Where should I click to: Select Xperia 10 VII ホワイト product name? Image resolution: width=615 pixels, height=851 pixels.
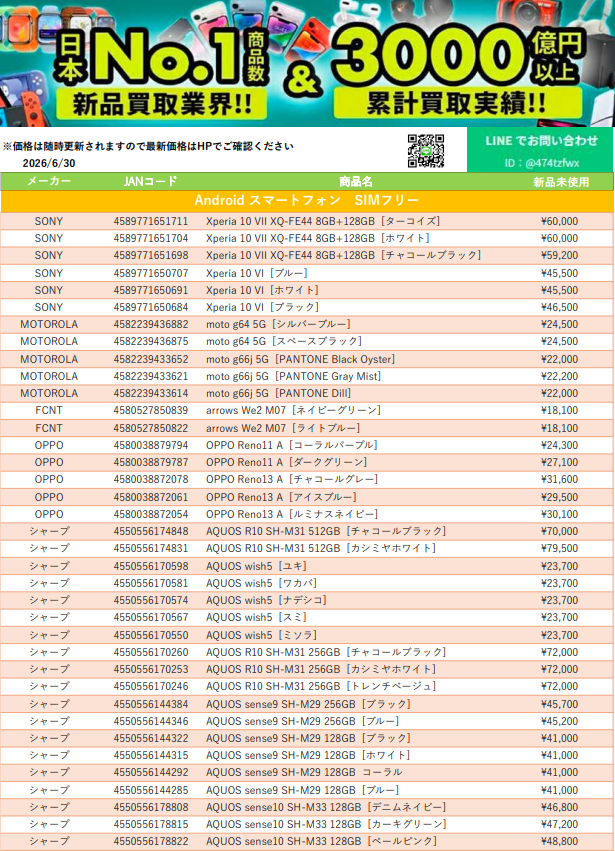[318, 238]
